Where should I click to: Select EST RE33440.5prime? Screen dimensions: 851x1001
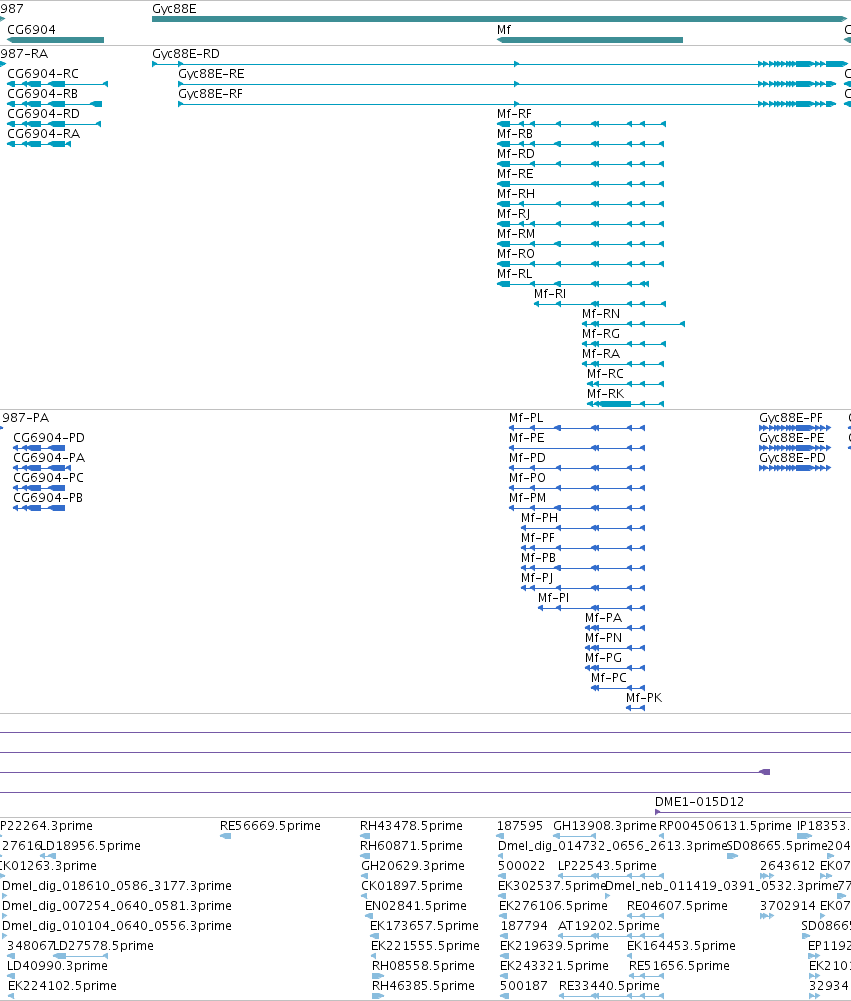point(609,986)
